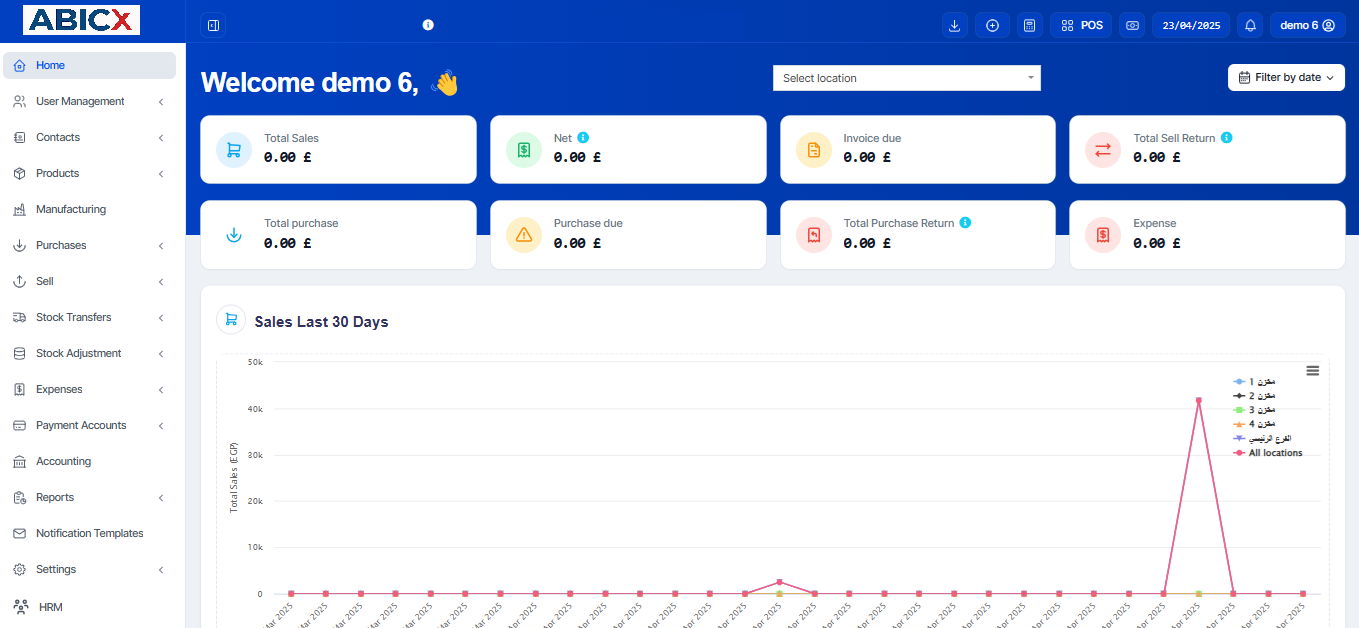Open the chart hamburger context menu
Screen dimensions: 1359x628
coord(1312,370)
